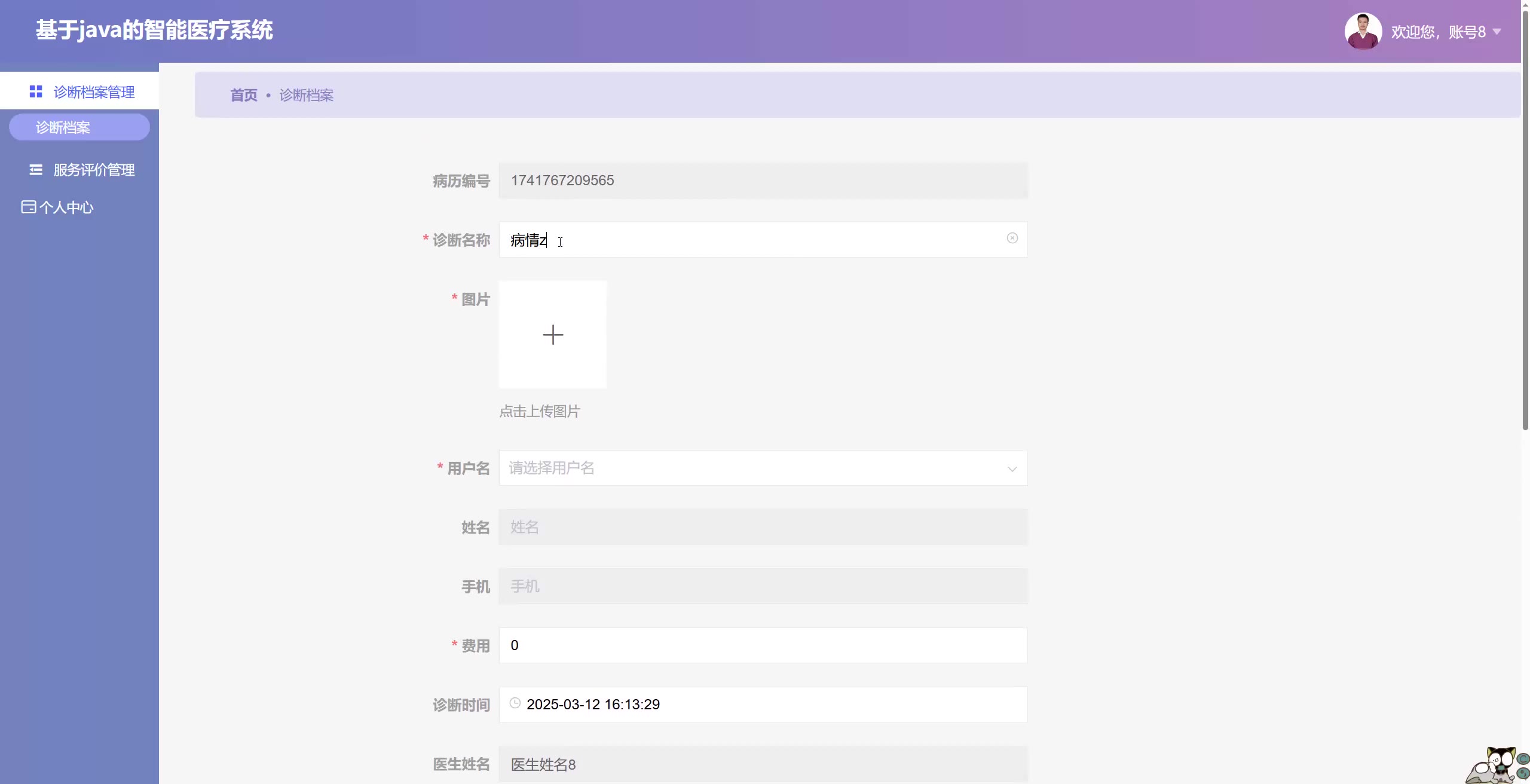Click the chevron arrow in the 用户名 field
The width and height of the screenshot is (1530, 784).
pos(1012,469)
